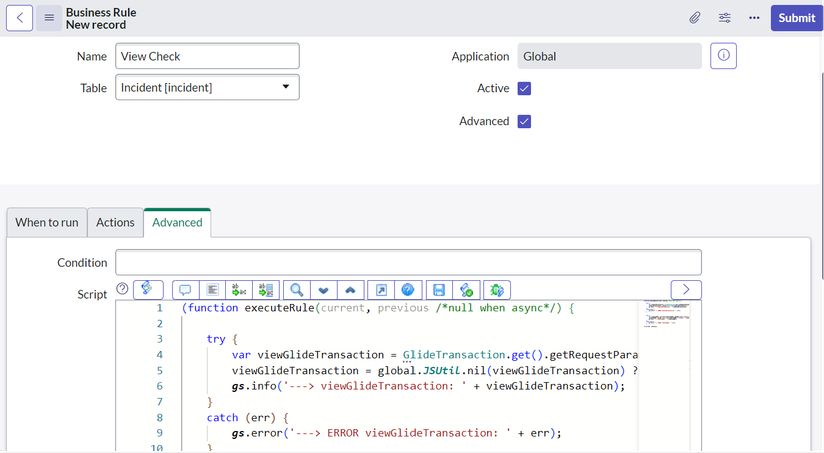Submit the new business rule
The width and height of the screenshot is (824, 453).
[x=796, y=18]
